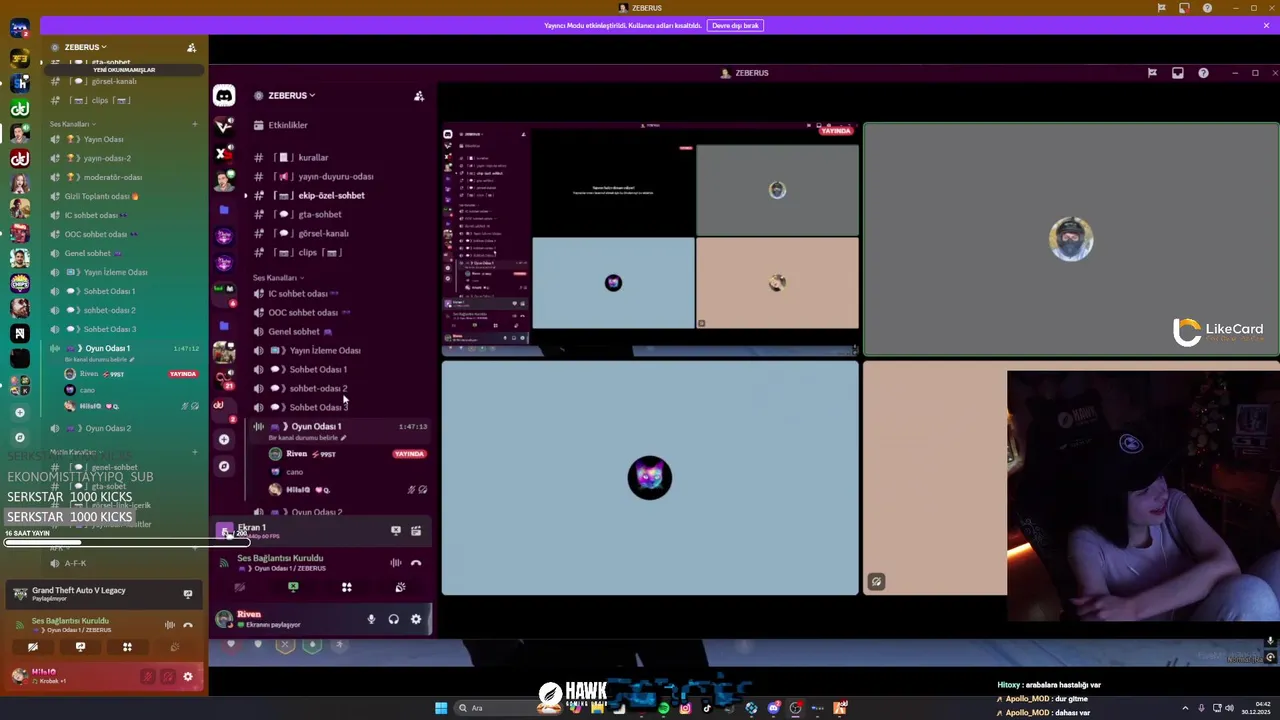Click YAYINDA badge next to Riven in outer sidebar

182,374
